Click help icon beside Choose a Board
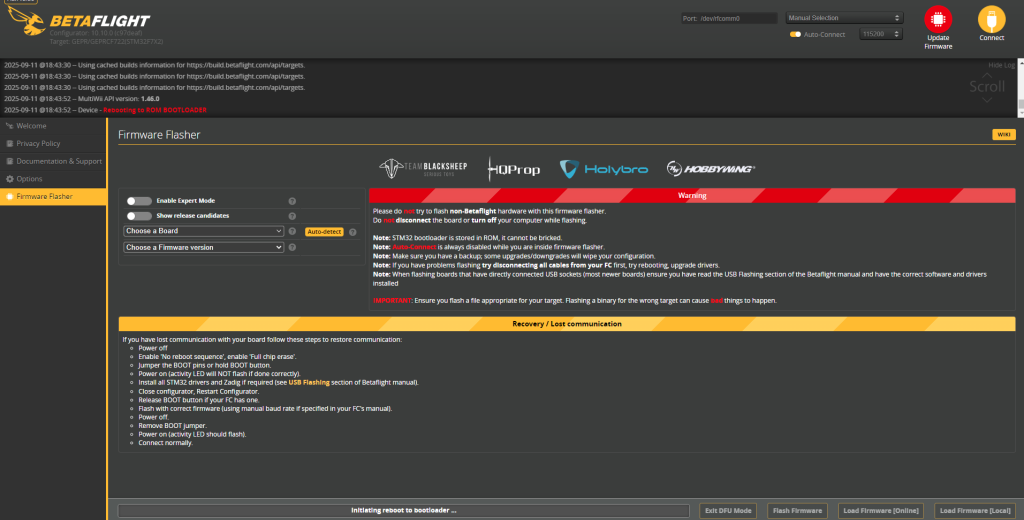Viewport: 1024px width, 520px height. 292,231
